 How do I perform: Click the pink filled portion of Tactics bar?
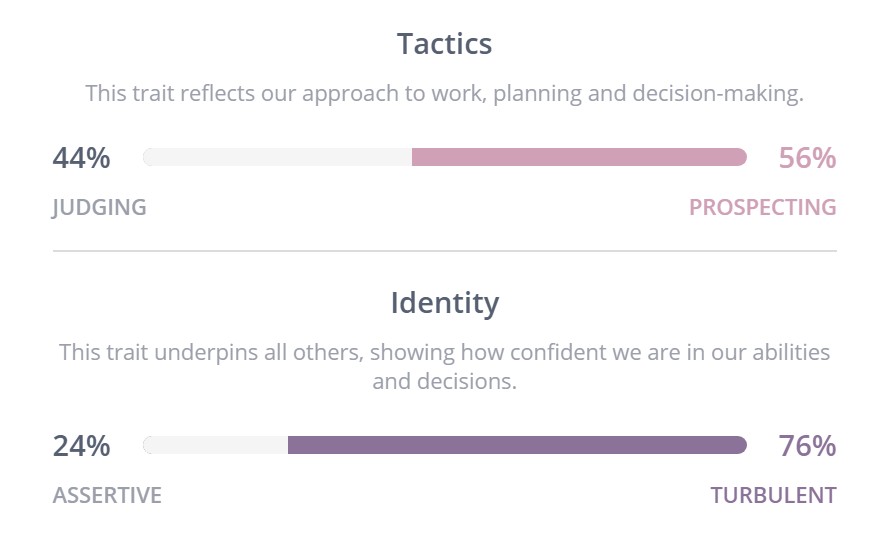coord(578,157)
